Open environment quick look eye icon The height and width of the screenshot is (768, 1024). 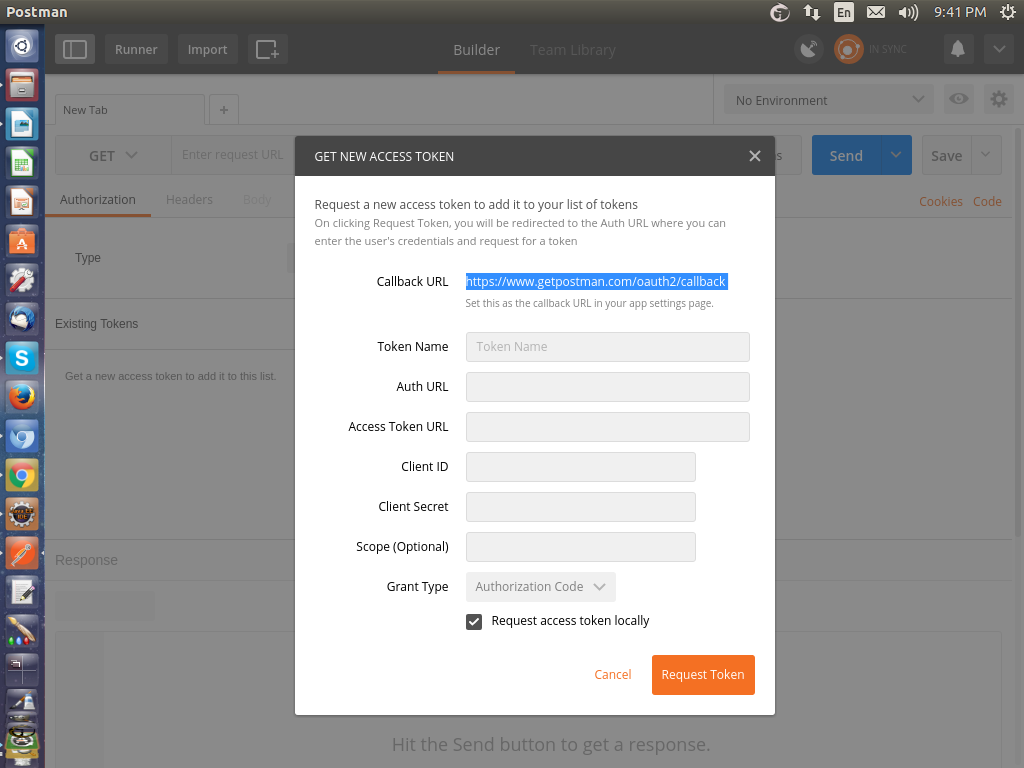[959, 99]
